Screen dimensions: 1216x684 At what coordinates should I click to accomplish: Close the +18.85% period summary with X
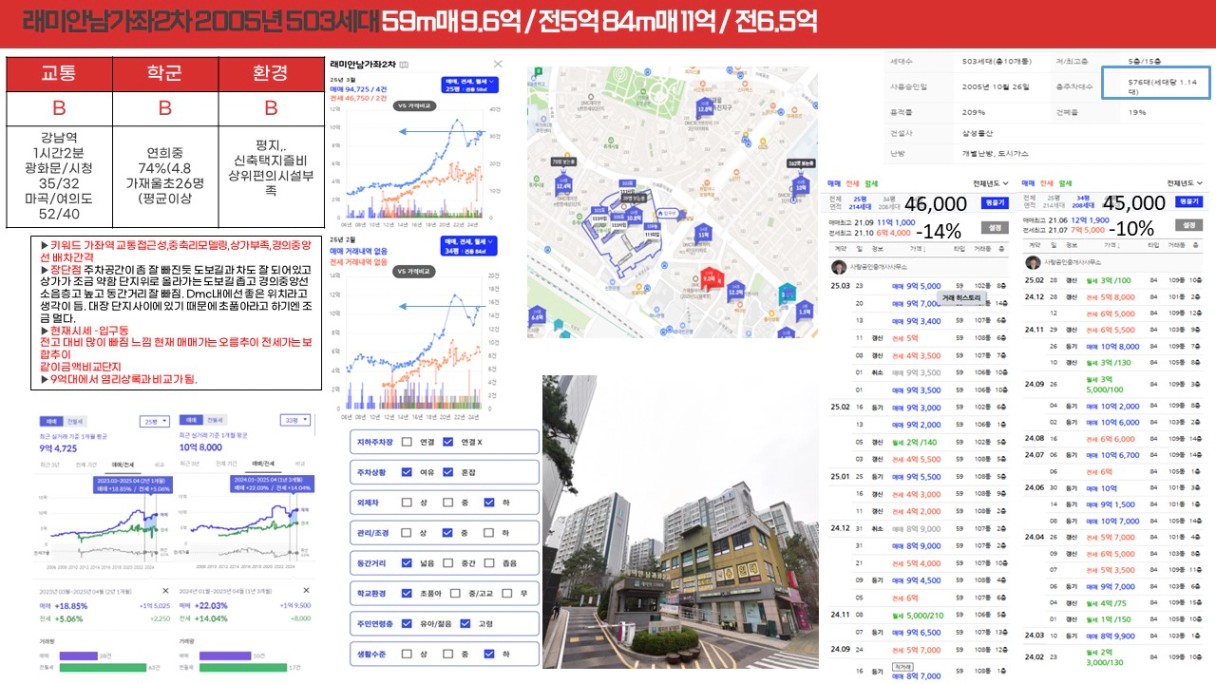[x=166, y=592]
